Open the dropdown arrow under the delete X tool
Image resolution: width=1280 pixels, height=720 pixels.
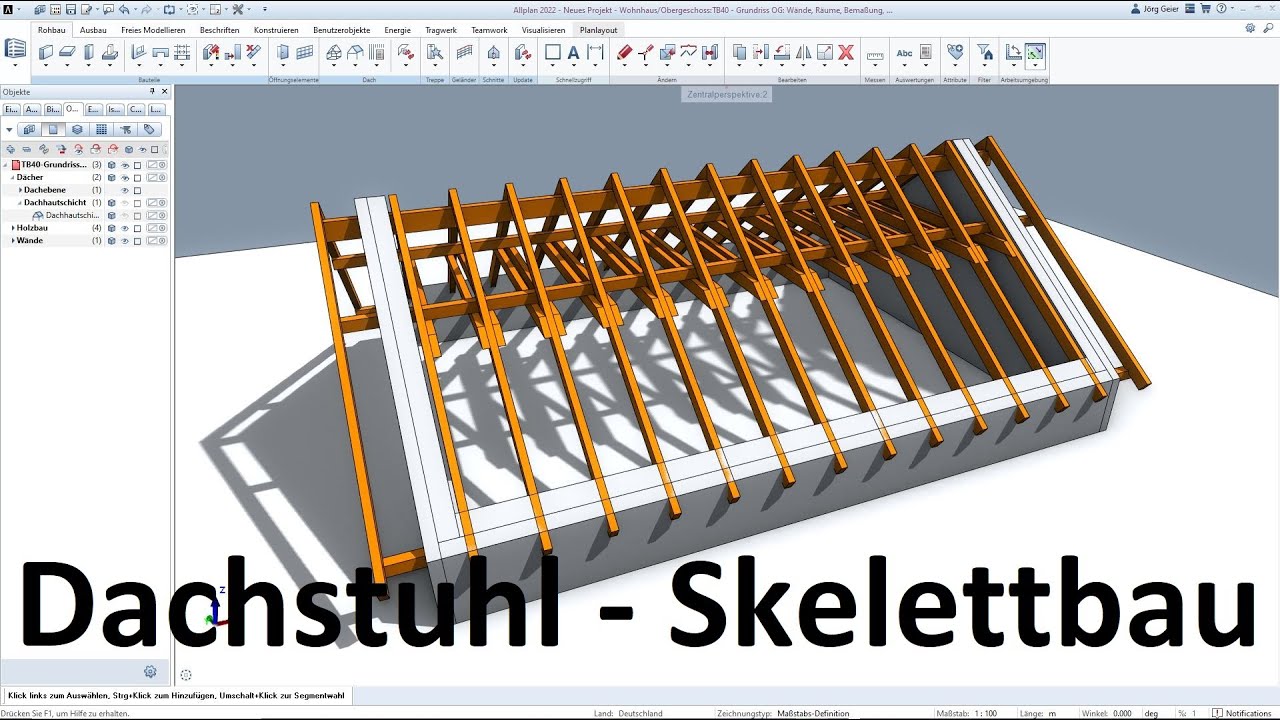(845, 66)
